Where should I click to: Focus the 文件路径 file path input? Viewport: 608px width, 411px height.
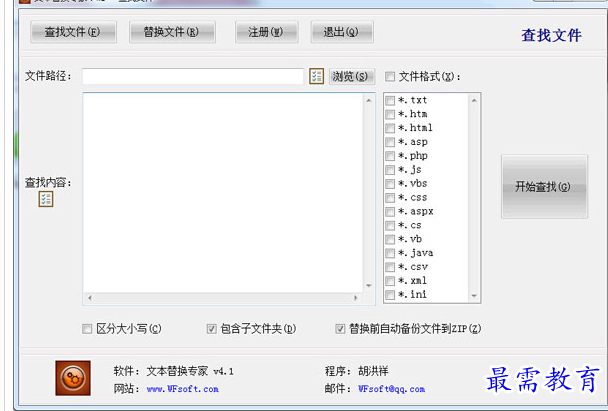coord(193,76)
